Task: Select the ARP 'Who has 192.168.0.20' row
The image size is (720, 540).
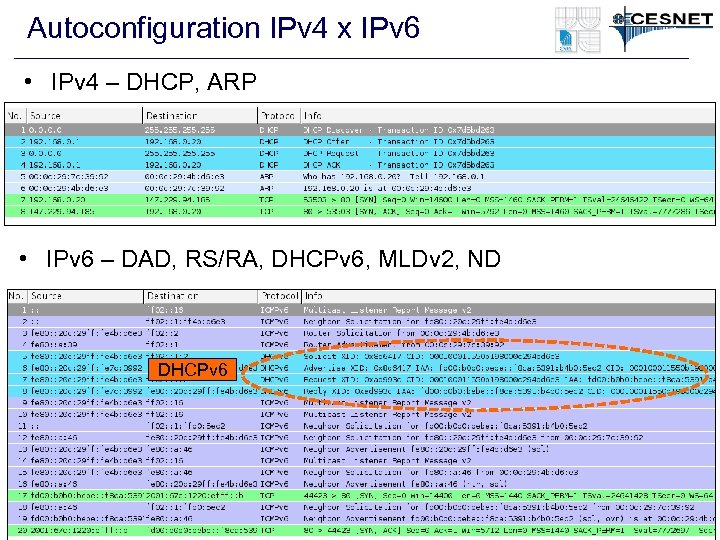Action: 360,176
